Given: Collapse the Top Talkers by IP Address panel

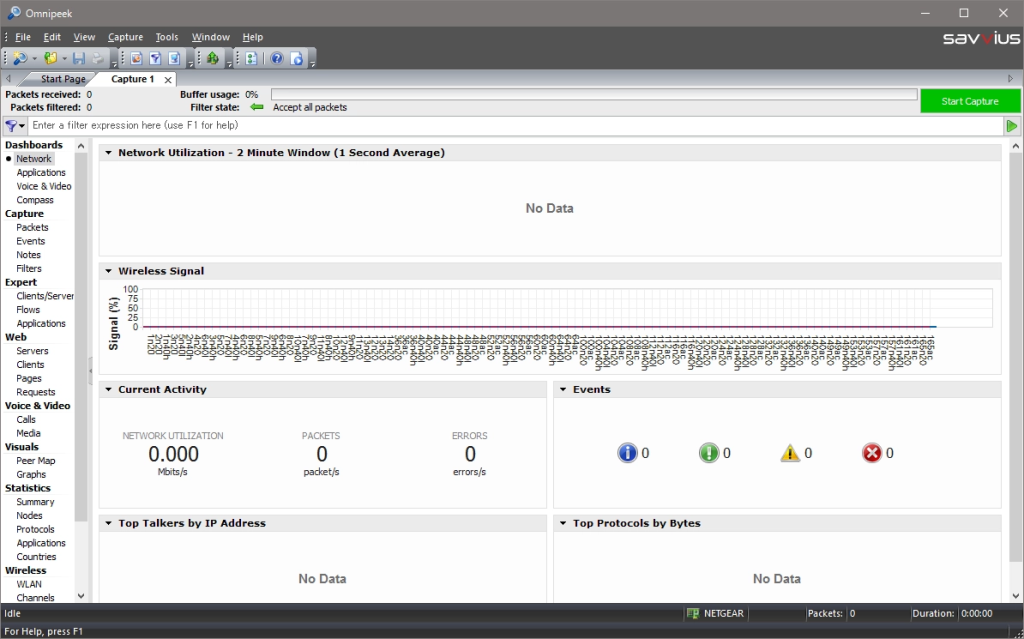Looking at the screenshot, I should [x=108, y=523].
